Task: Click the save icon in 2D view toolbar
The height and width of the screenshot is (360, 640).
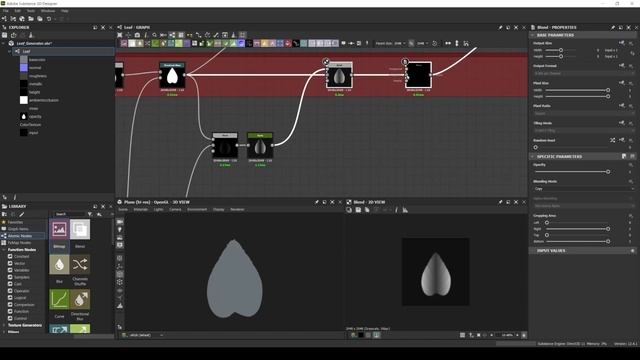Action: 358,210
